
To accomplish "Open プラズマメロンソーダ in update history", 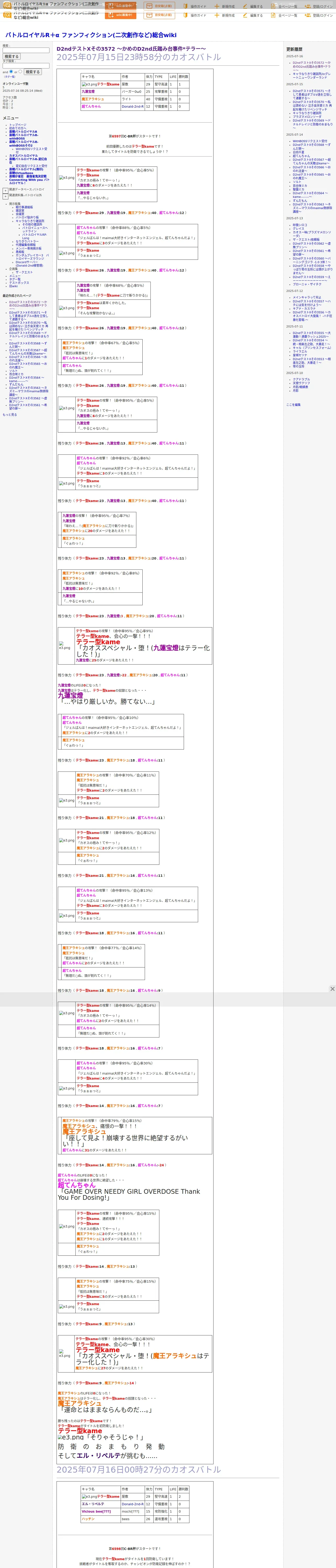I will coord(307,117).
